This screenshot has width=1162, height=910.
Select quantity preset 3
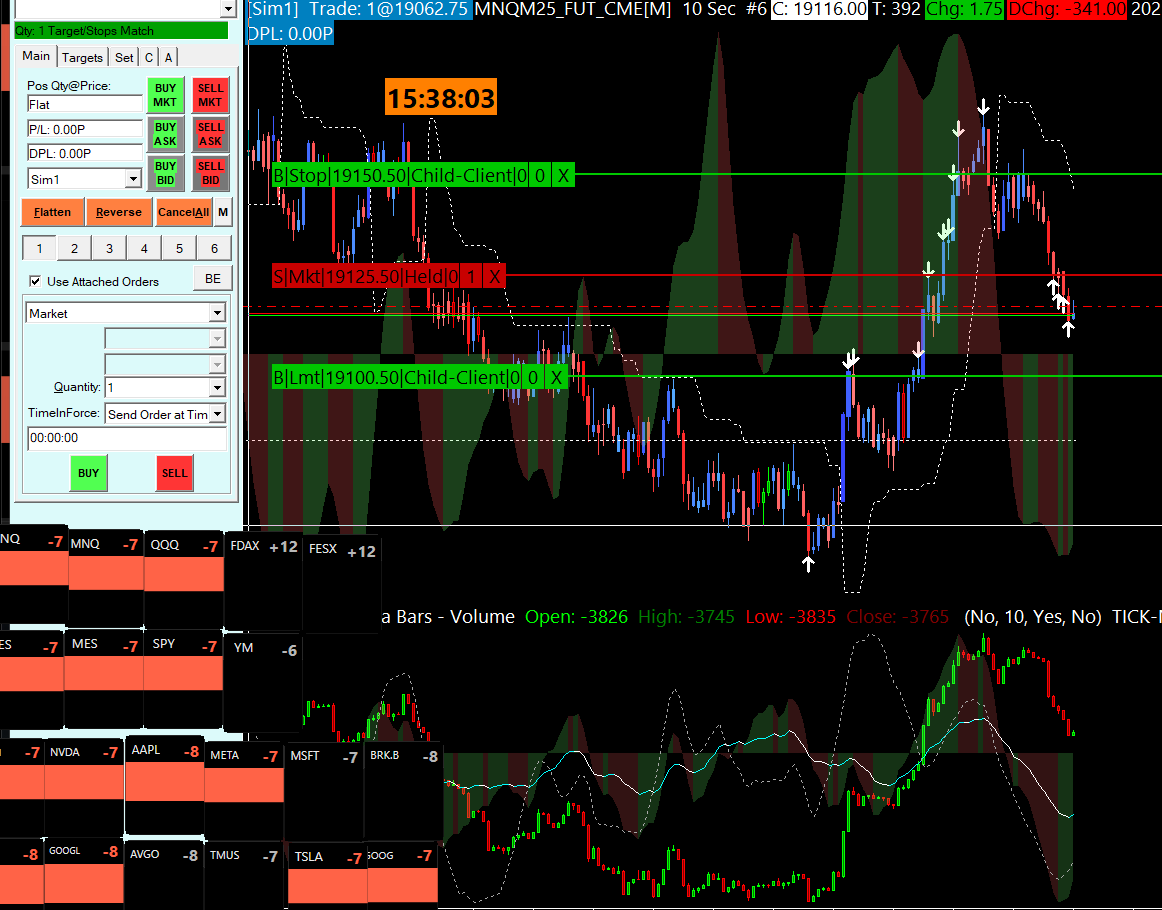(x=110, y=248)
